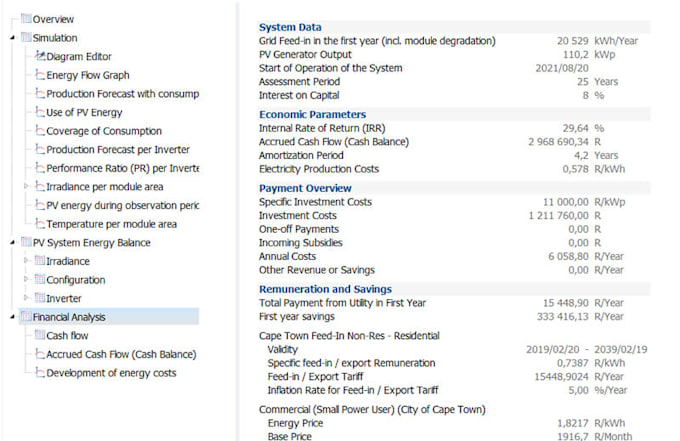Open Accrued Cash Flow (Cash Balance) item
The width and height of the screenshot is (680, 441).
pos(121,354)
